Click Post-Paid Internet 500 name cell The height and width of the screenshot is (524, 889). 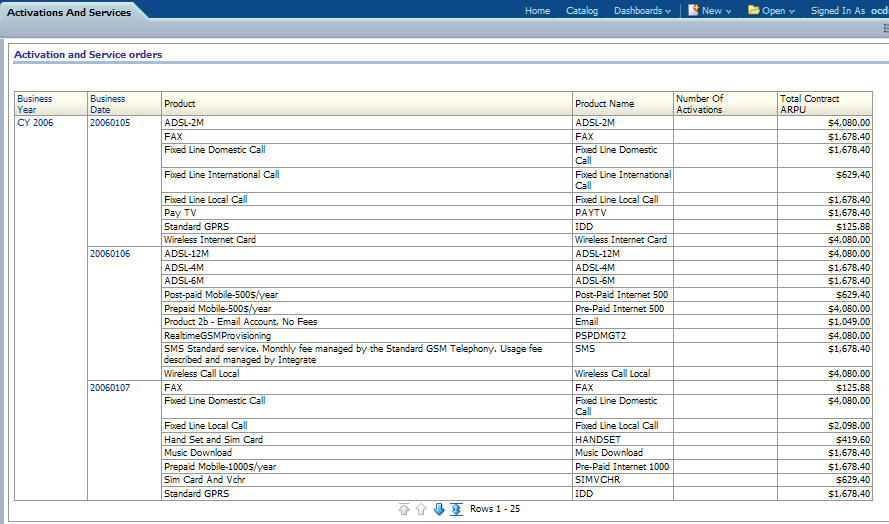623,294
